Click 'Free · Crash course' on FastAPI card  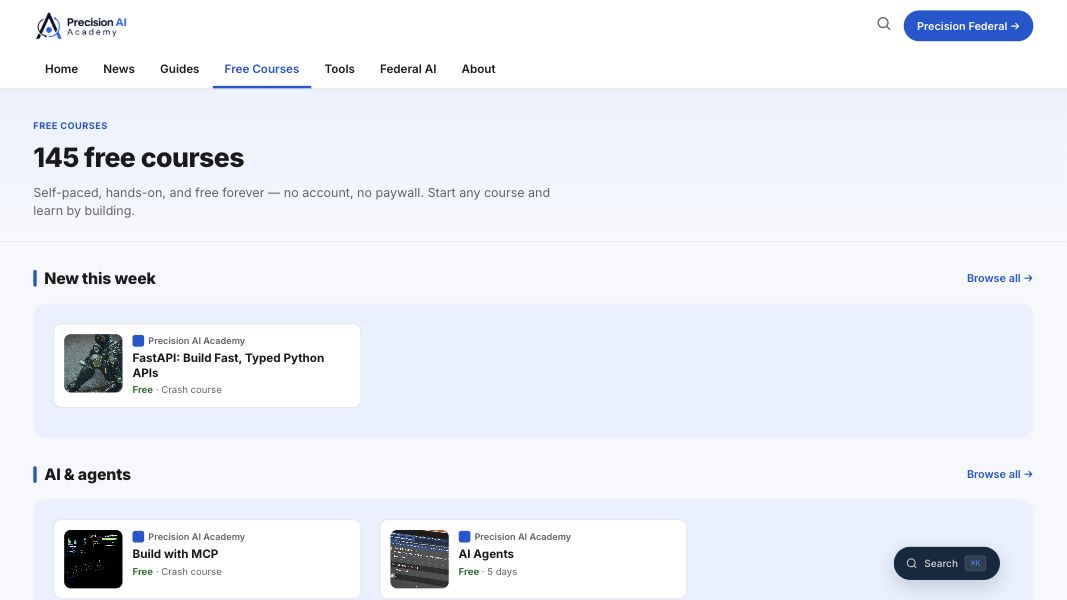177,390
